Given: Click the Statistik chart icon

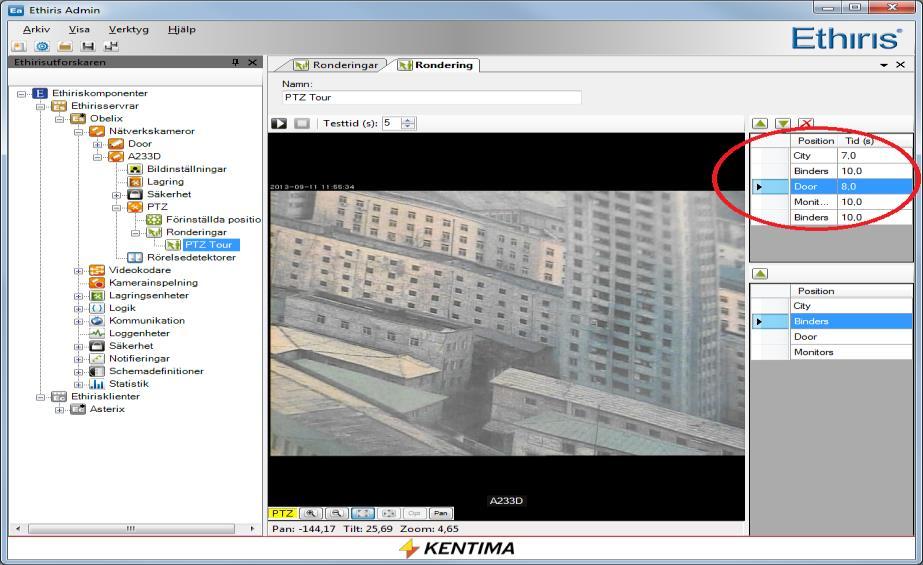Looking at the screenshot, I should click(97, 384).
